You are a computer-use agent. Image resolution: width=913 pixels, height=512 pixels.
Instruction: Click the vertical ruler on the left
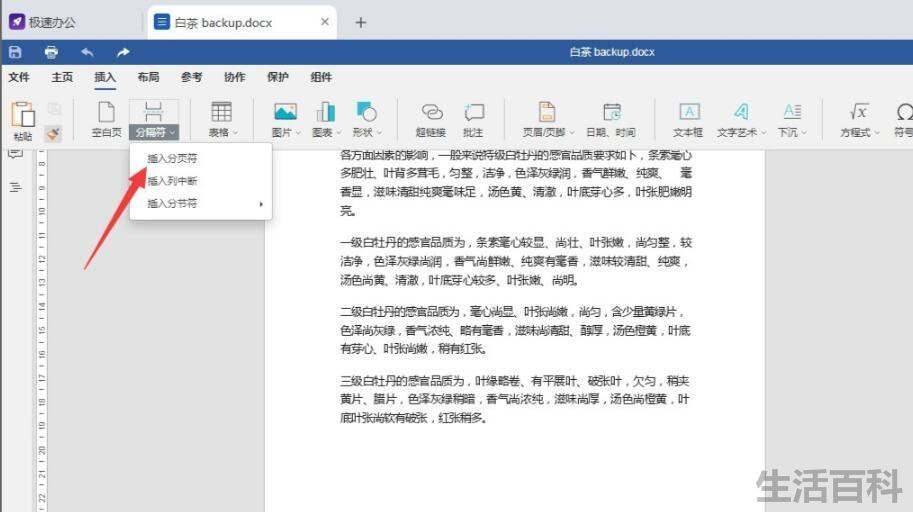[42, 330]
